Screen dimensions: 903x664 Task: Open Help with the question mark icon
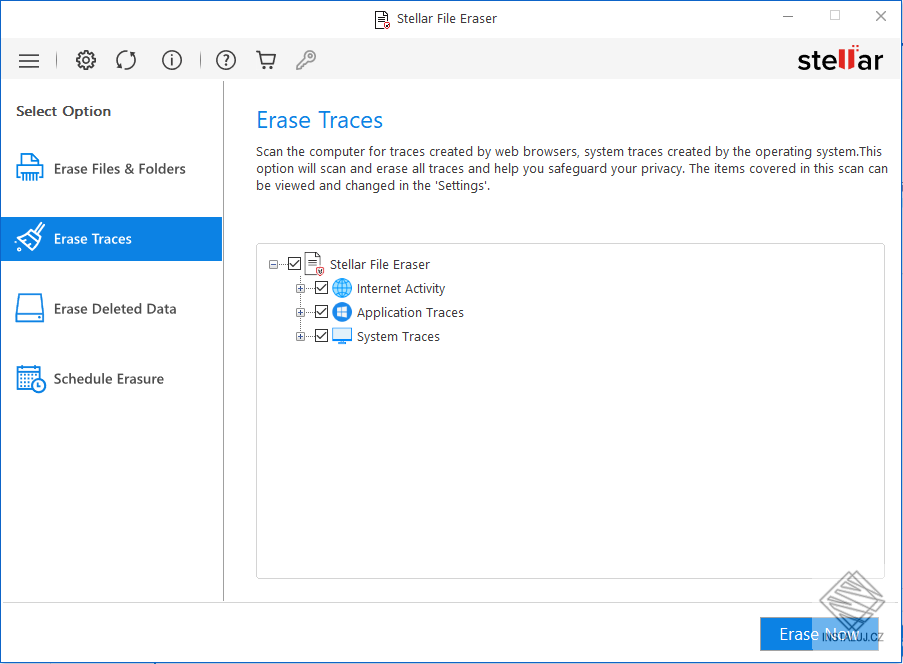(226, 60)
